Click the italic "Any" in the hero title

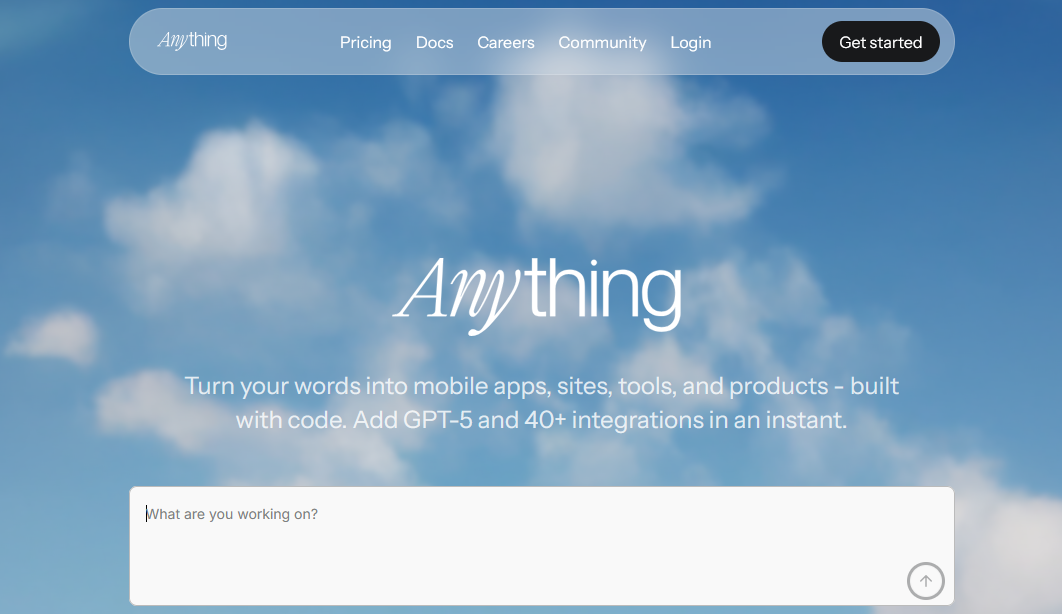(x=457, y=295)
